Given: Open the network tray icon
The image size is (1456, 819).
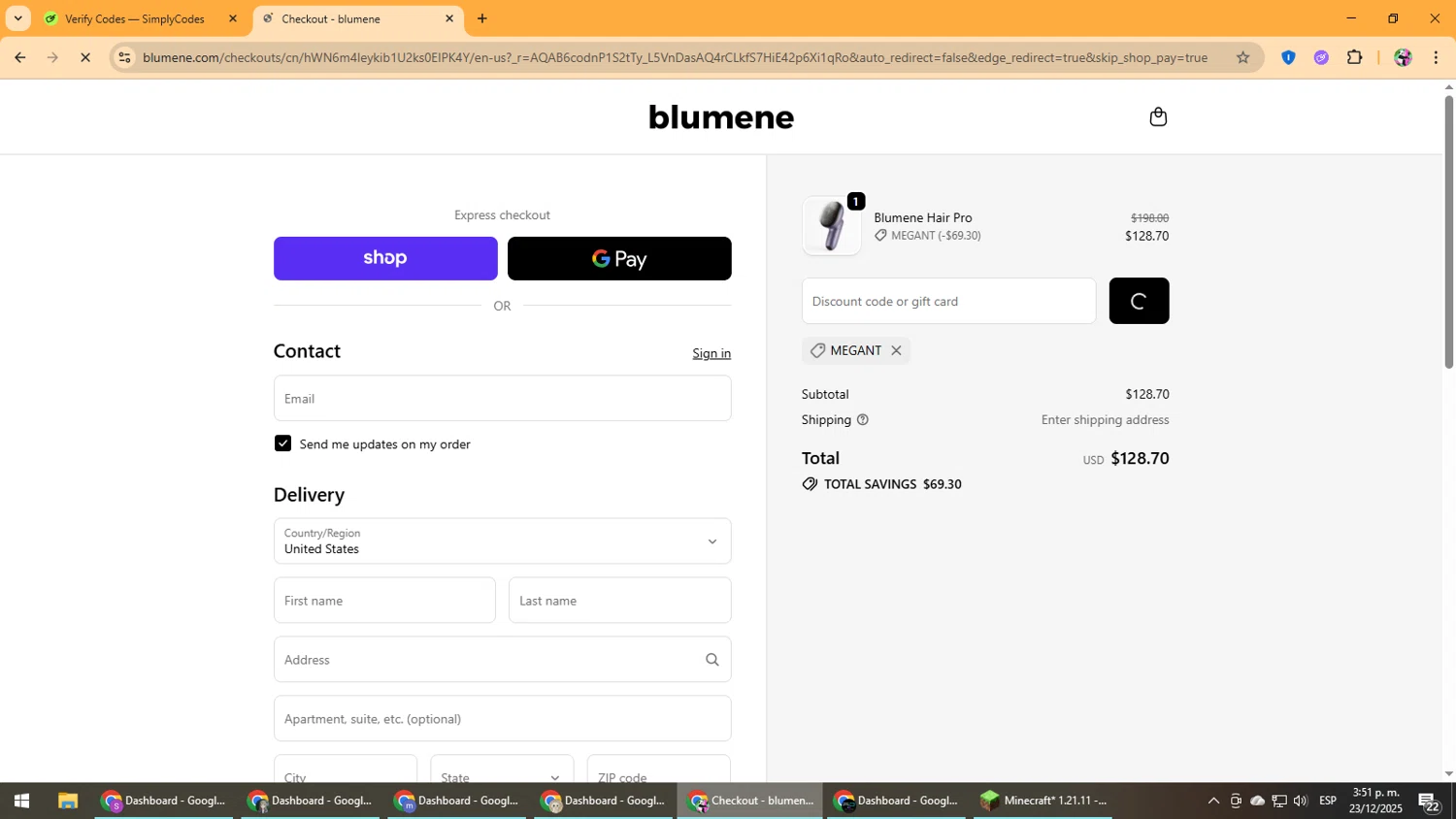Looking at the screenshot, I should point(1279,801).
